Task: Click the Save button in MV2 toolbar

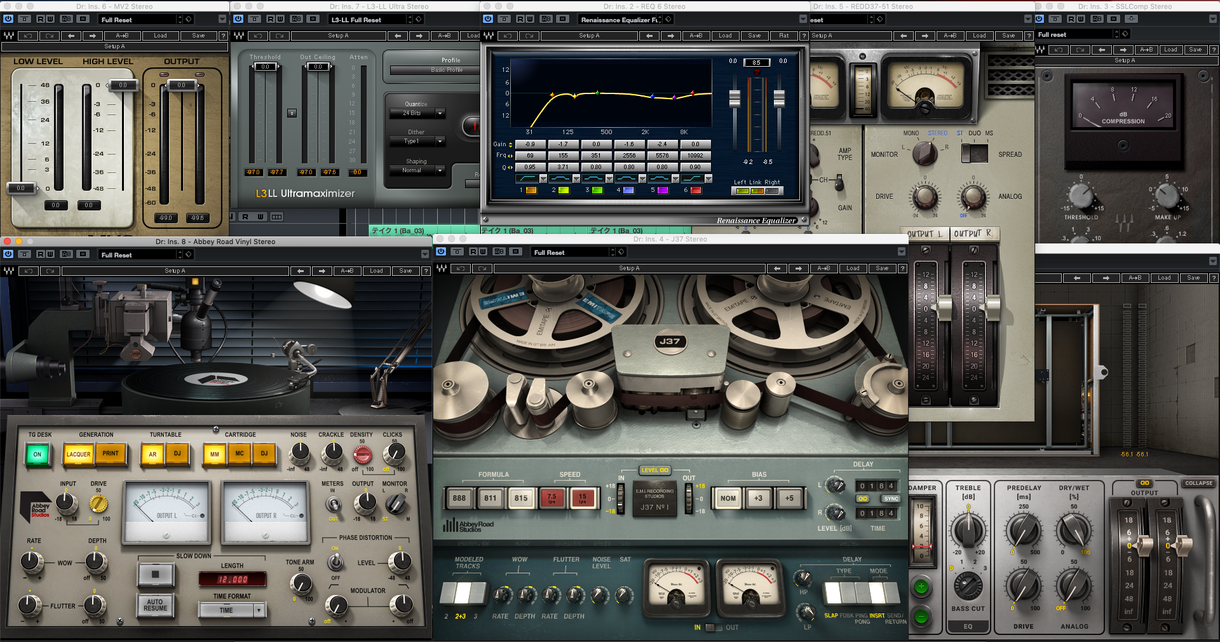Action: pyautogui.click(x=199, y=35)
